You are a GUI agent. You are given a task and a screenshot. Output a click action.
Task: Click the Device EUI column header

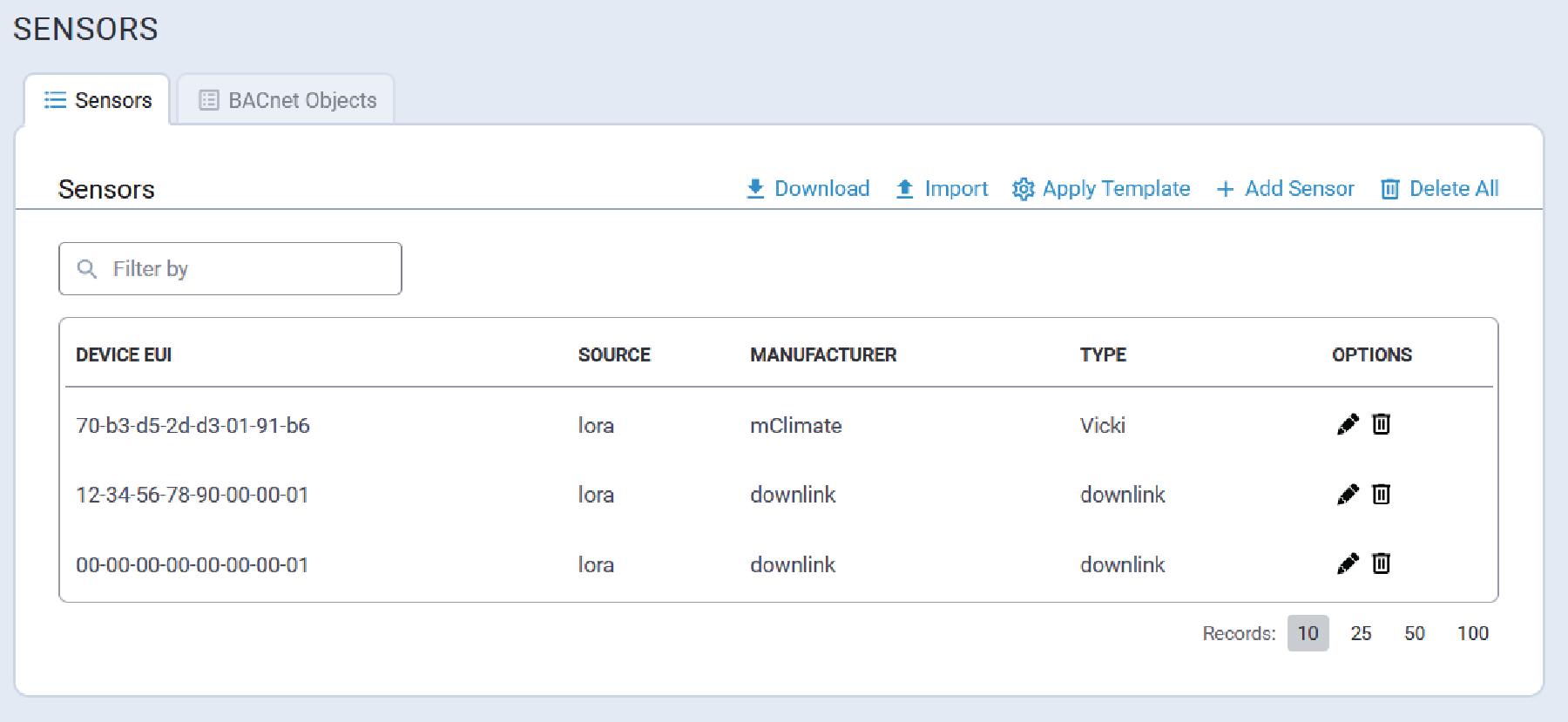click(124, 354)
